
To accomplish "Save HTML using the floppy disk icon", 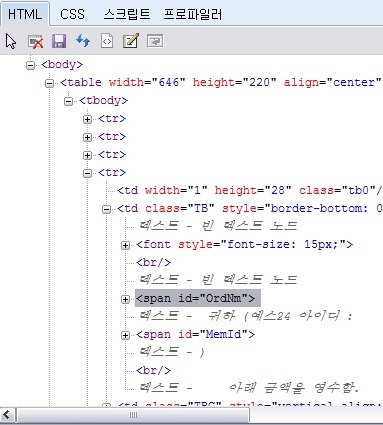I will [x=59, y=41].
